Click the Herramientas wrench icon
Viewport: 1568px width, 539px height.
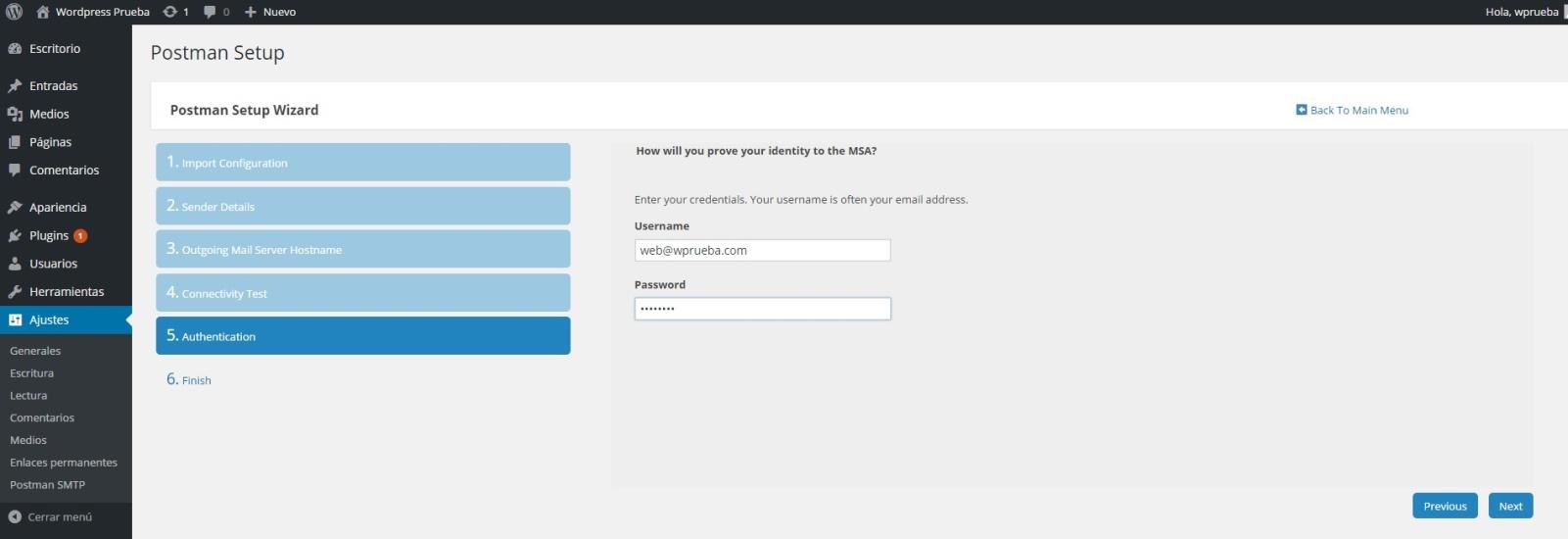point(15,291)
